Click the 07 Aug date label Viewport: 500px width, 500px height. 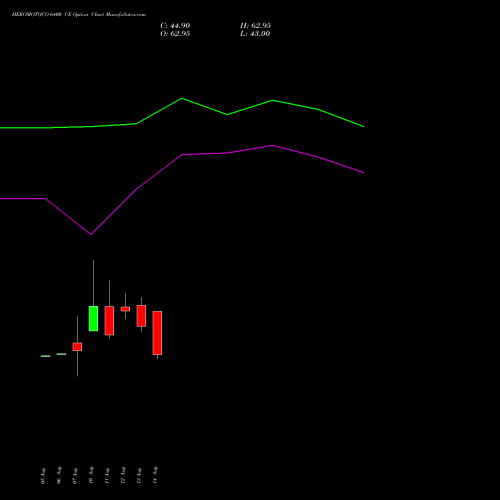coord(75,476)
